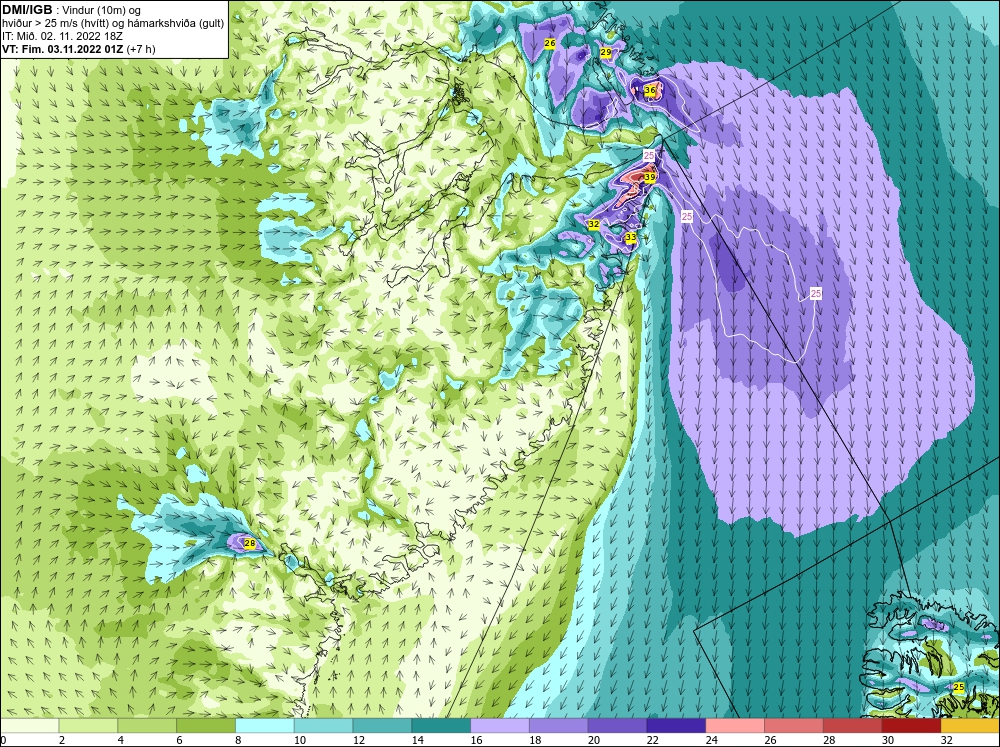Click the yellow 39 max gust label
The height and width of the screenshot is (747, 1000).
[x=650, y=177]
